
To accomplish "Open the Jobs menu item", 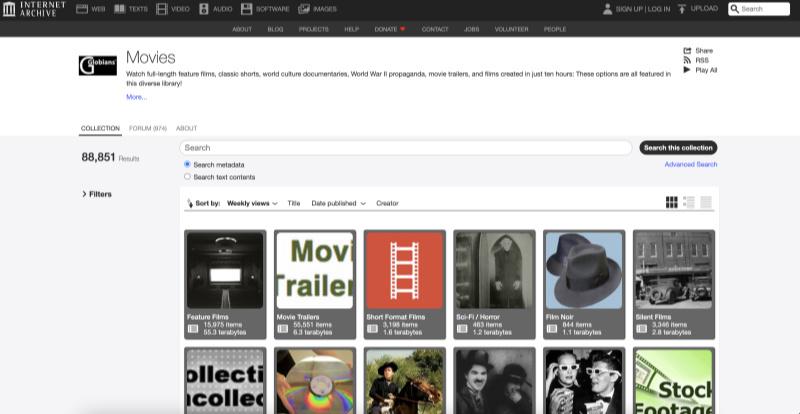I will (x=471, y=29).
